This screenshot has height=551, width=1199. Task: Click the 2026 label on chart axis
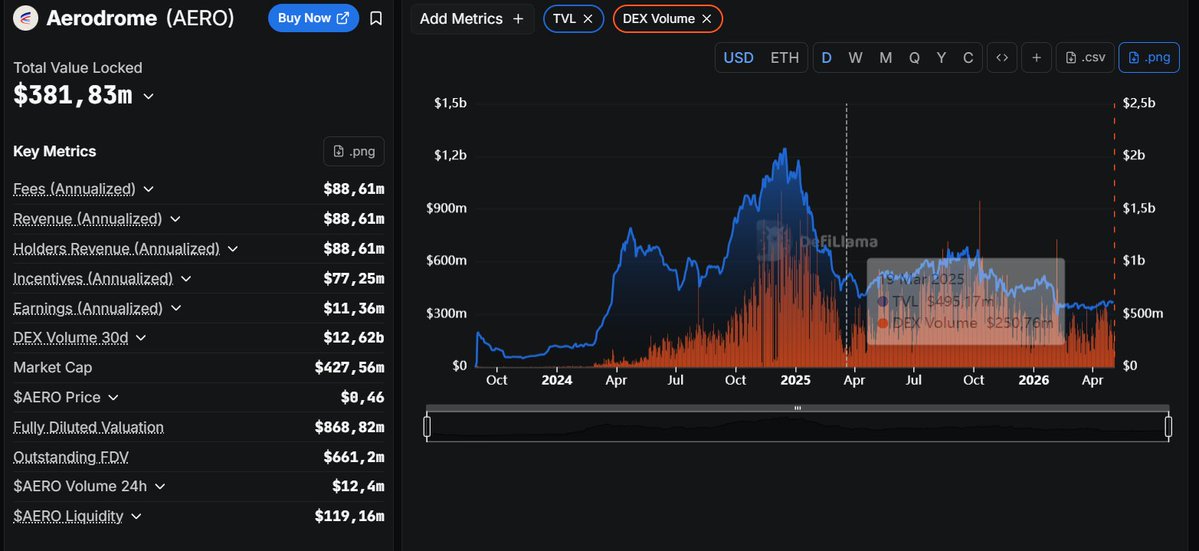click(1035, 380)
